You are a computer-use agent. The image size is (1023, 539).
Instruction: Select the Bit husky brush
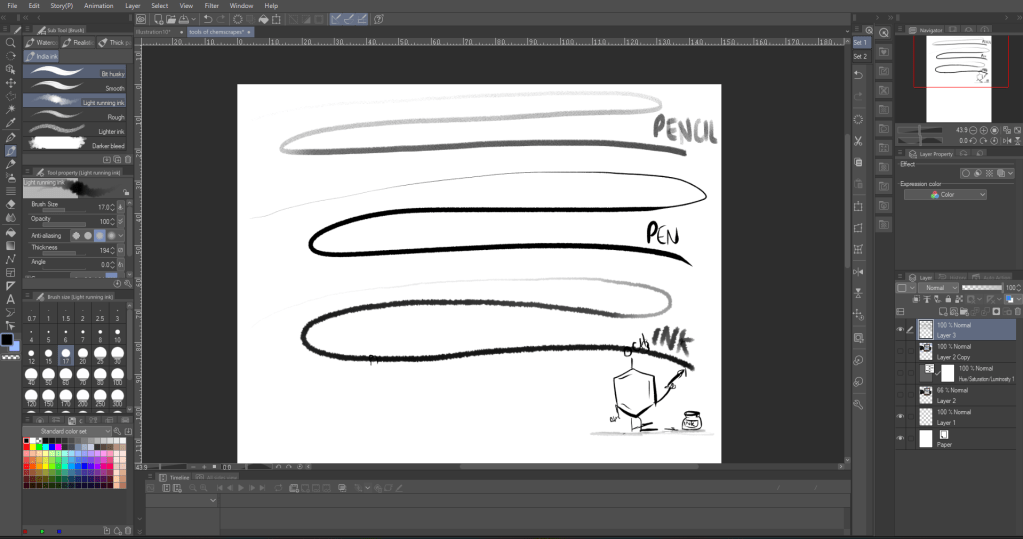pos(75,72)
